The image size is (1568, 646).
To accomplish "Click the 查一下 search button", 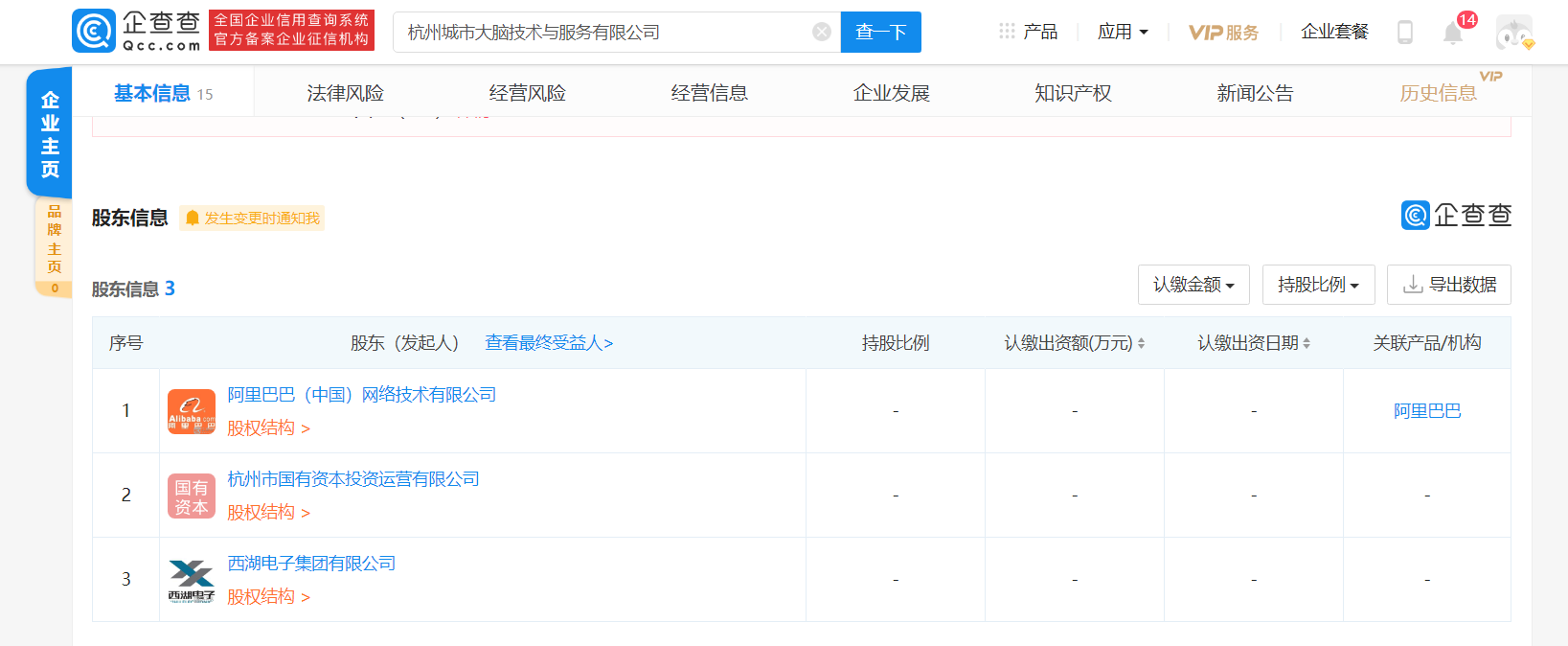I will coord(881,32).
